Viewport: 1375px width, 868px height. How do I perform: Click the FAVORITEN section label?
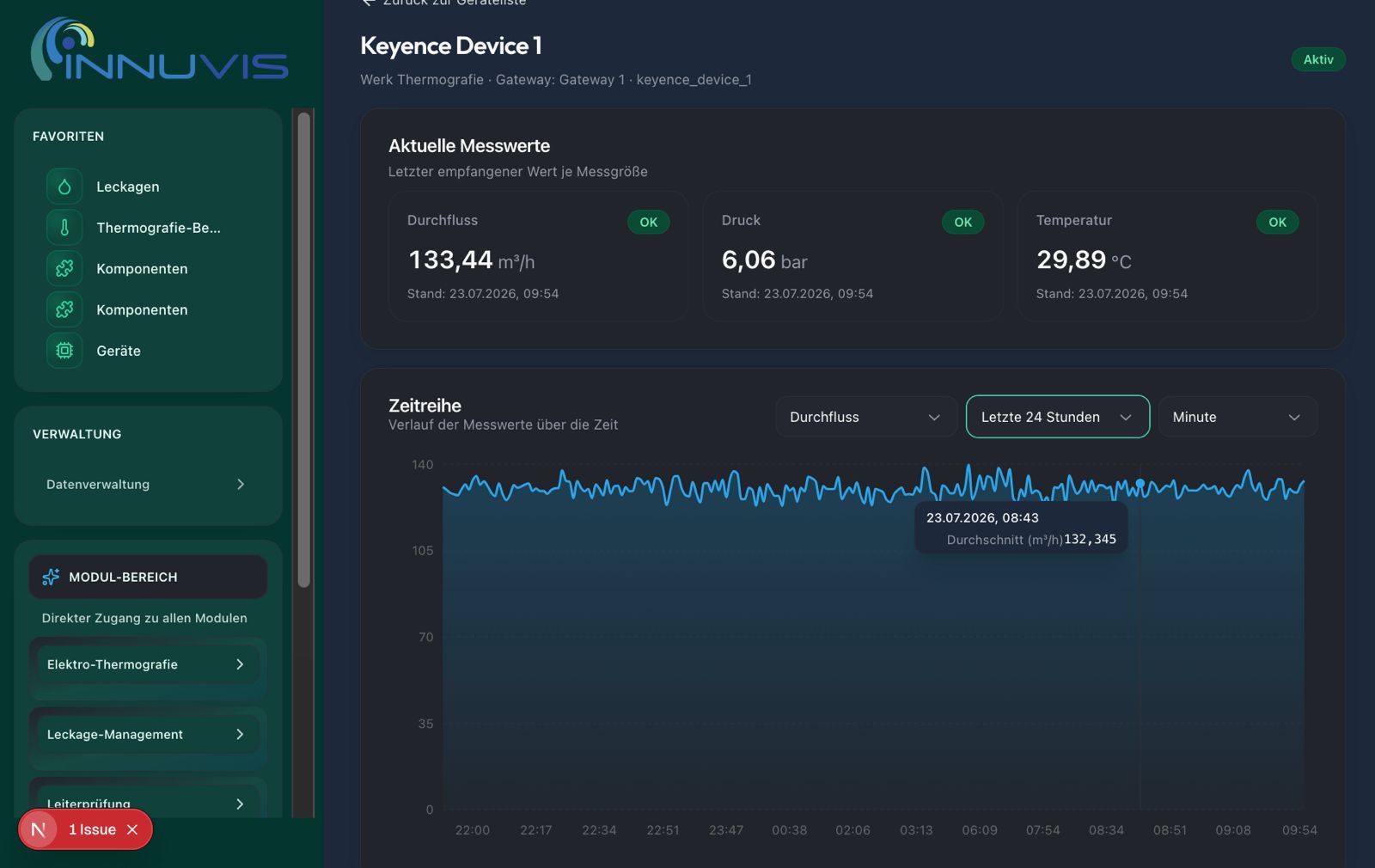(x=69, y=137)
